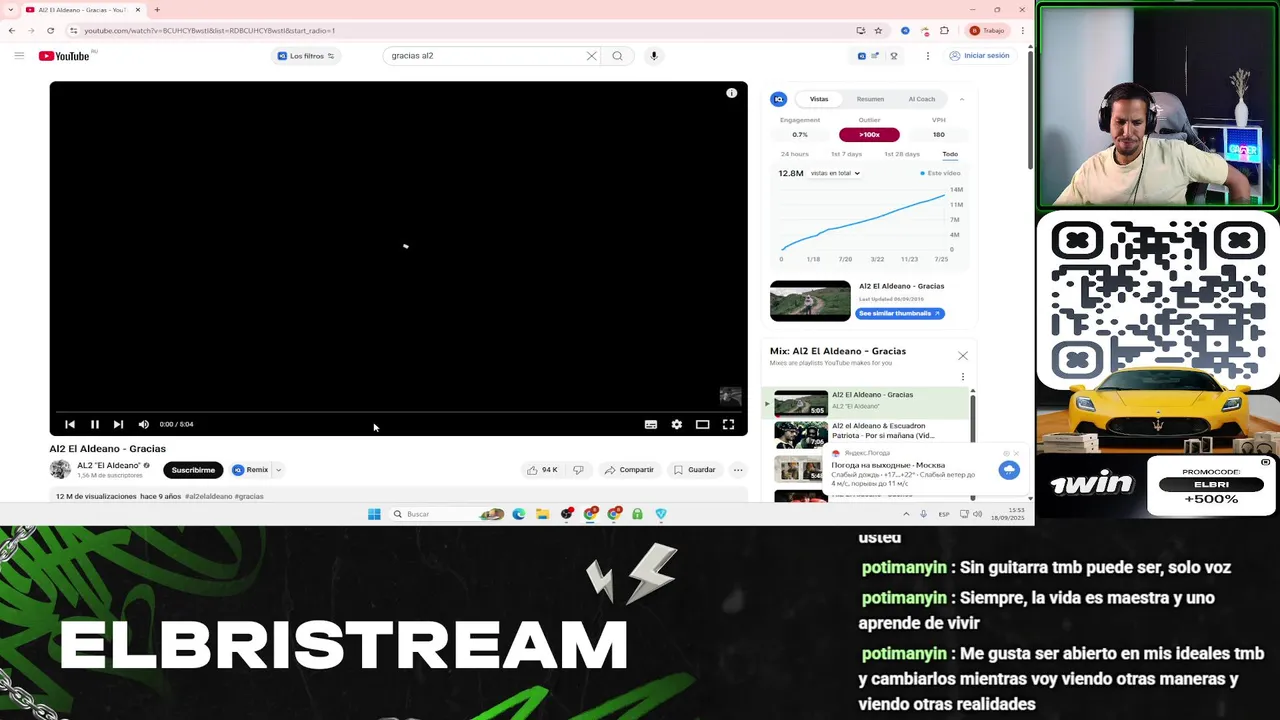Screen dimensions: 1280x720
Task: Collapse the analytics panel chevron
Action: (962, 99)
